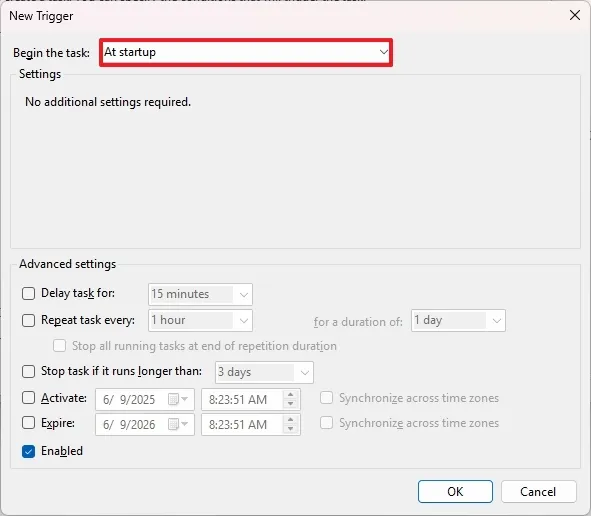Uncheck the Enabled checkbox
The image size is (591, 516).
pos(28,451)
